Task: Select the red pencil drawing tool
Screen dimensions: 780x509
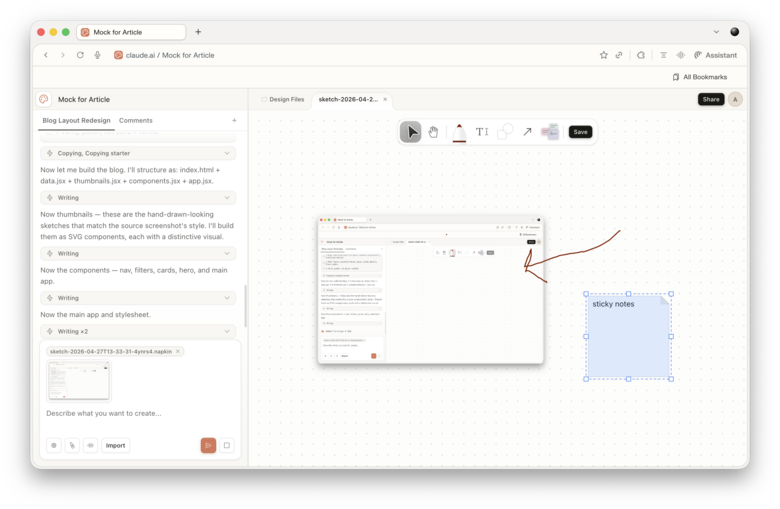Action: point(459,132)
